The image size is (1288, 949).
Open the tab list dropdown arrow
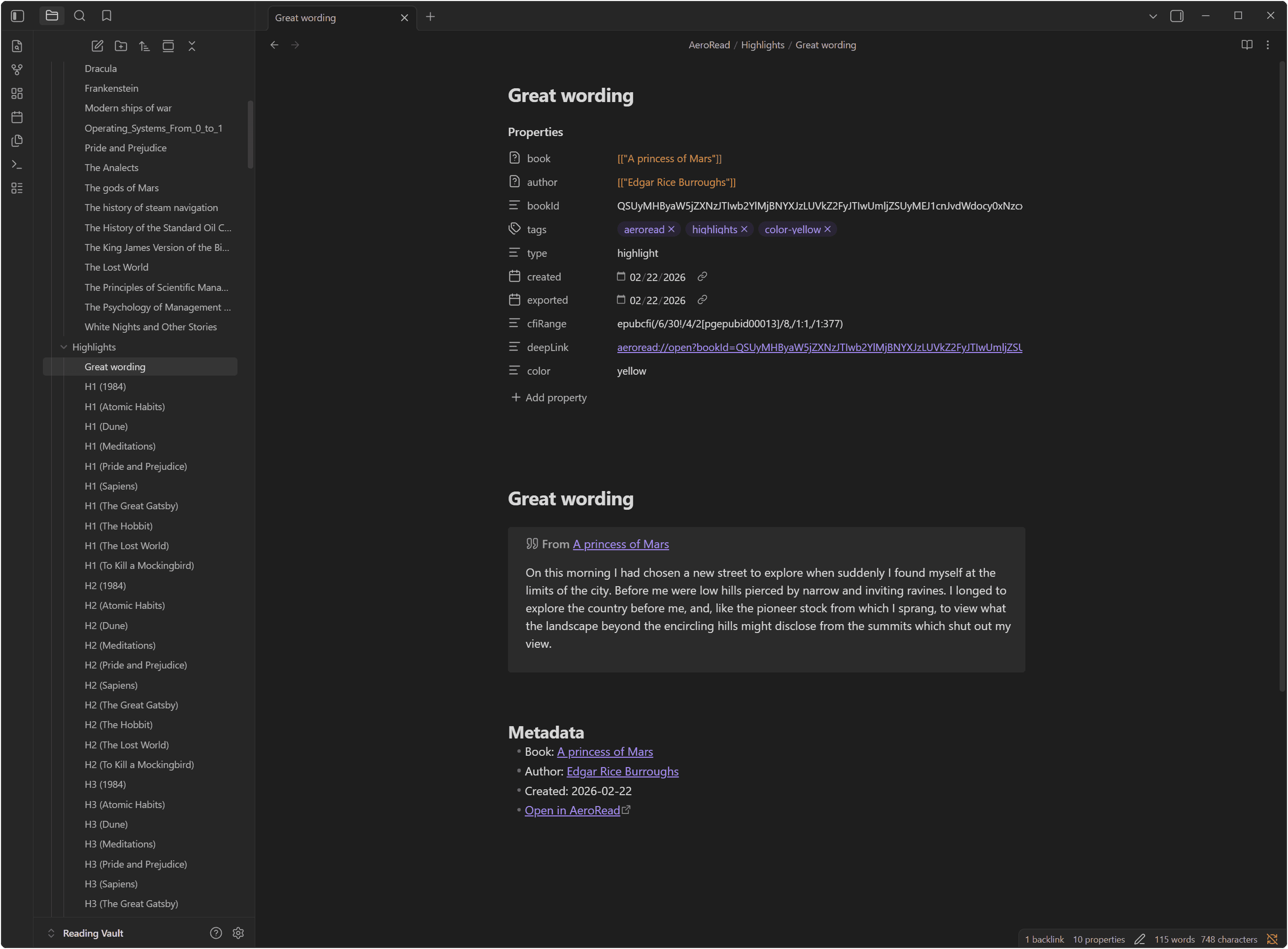pyautogui.click(x=1152, y=16)
